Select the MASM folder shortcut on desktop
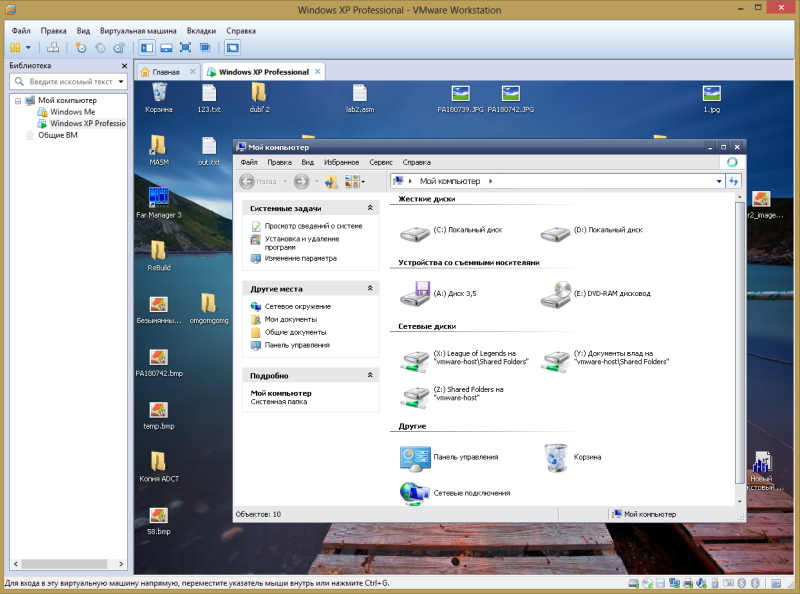800x594 pixels. pos(159,150)
